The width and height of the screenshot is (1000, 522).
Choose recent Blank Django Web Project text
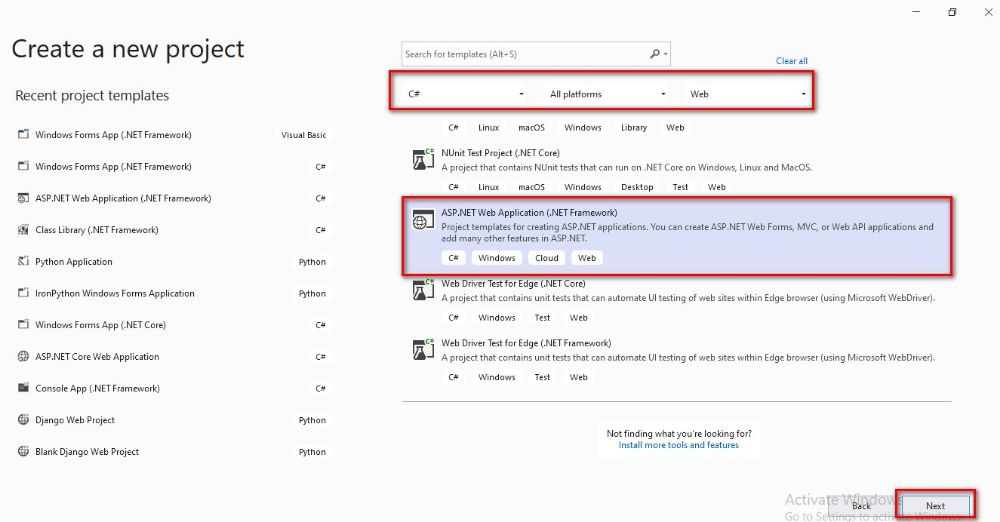(87, 452)
